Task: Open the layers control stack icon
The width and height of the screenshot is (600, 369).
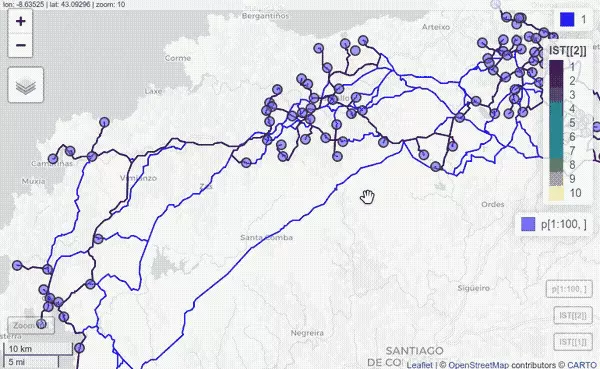Action: [26, 85]
